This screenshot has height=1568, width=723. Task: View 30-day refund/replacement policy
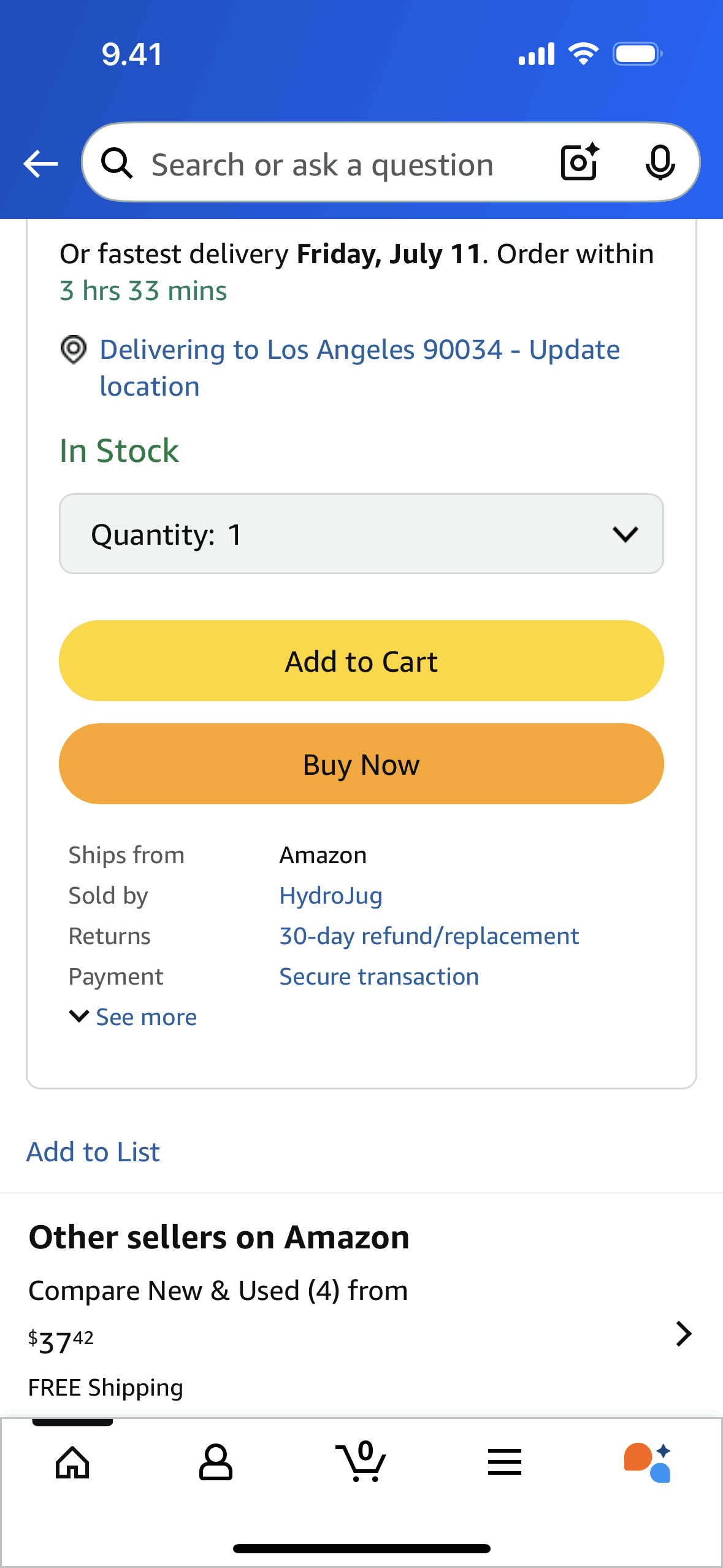[429, 936]
